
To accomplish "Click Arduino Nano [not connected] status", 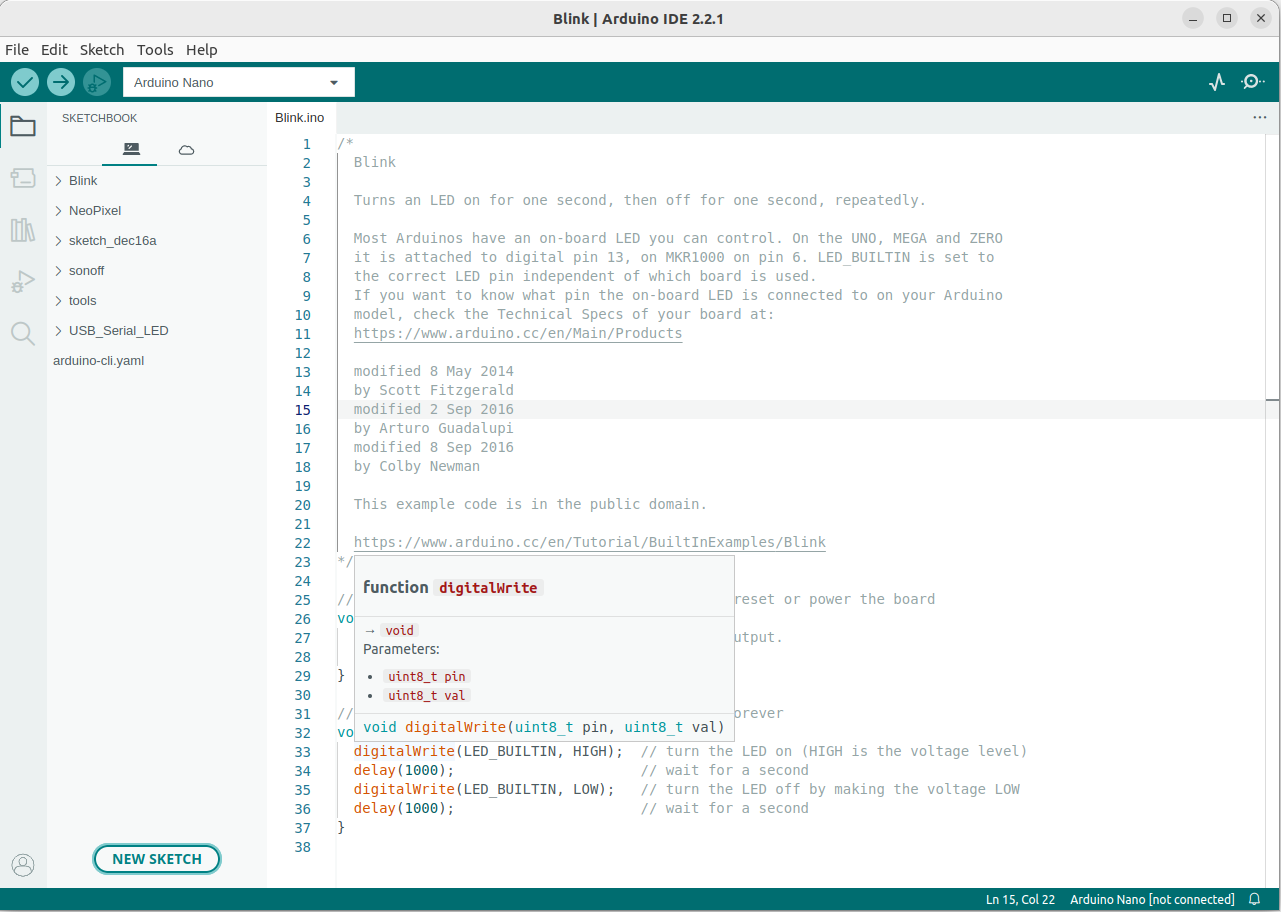I will [1152, 900].
